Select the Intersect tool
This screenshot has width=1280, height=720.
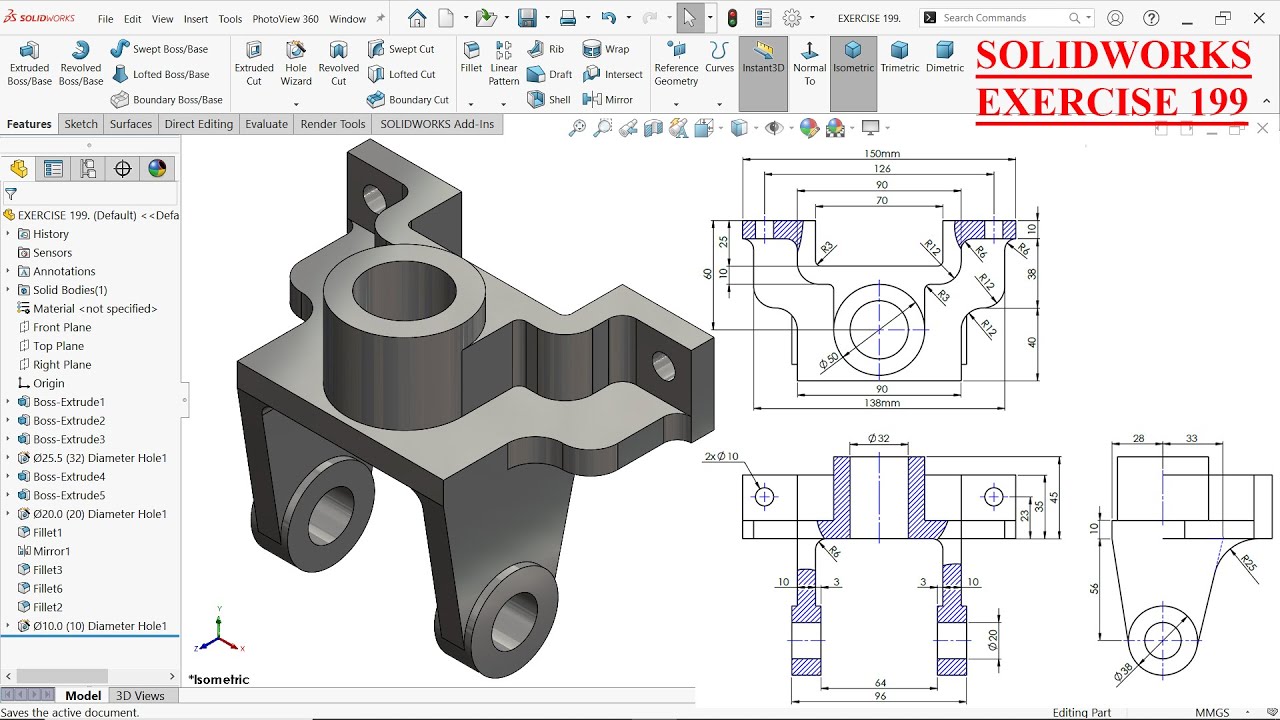612,74
